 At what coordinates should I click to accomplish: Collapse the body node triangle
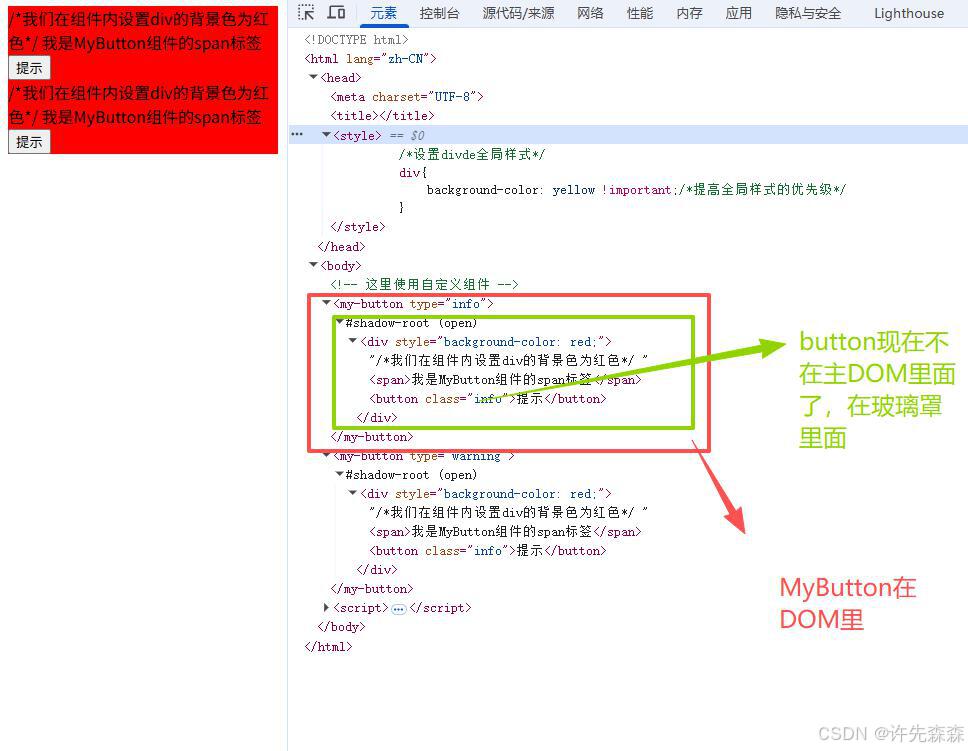click(x=313, y=265)
